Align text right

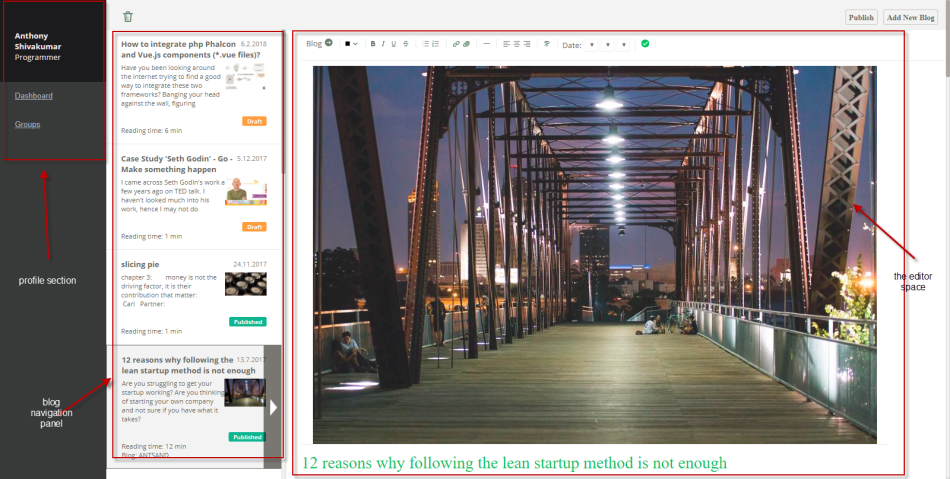tap(527, 44)
